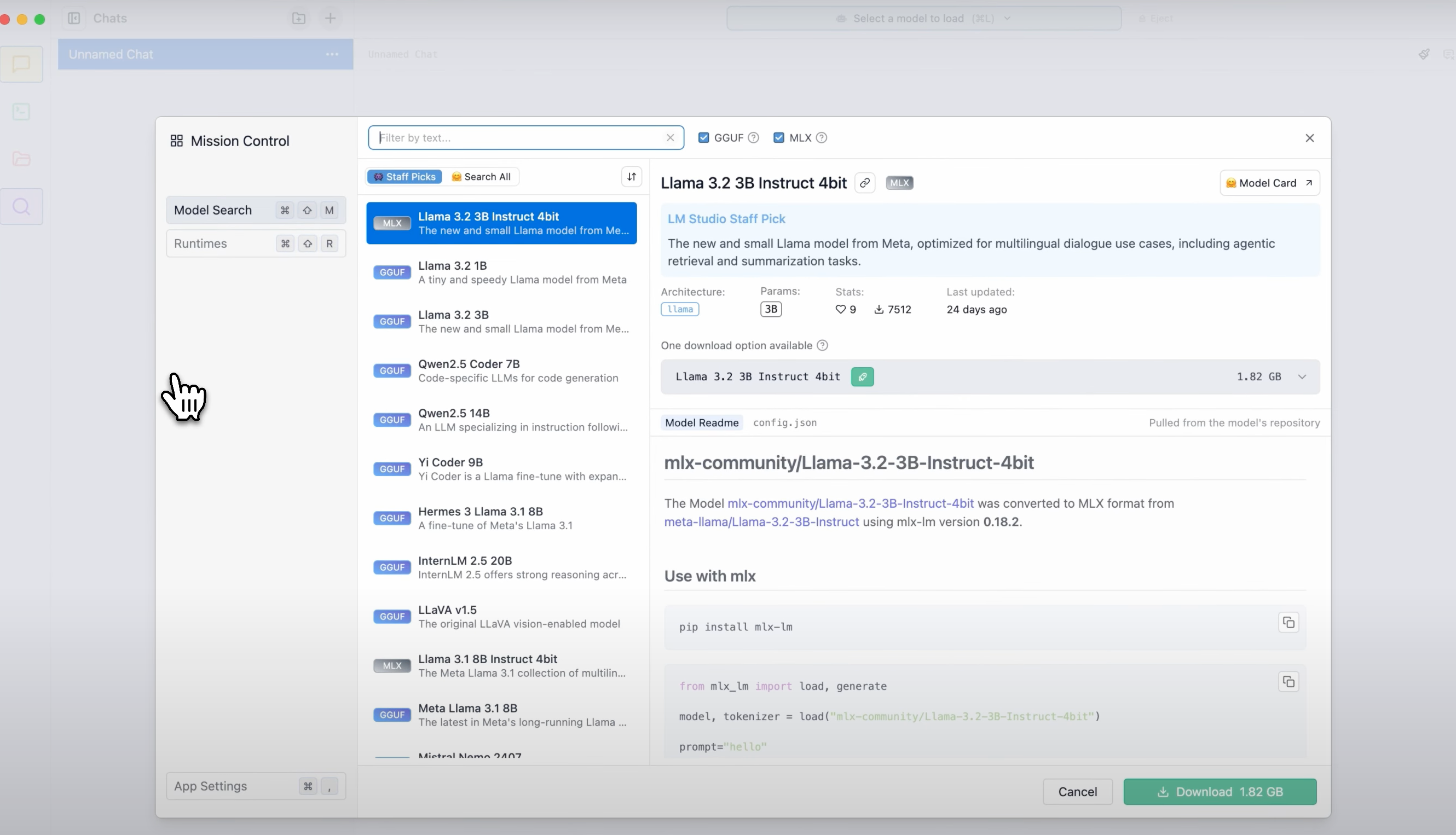Open the Select a model to load dropdown

923,19
